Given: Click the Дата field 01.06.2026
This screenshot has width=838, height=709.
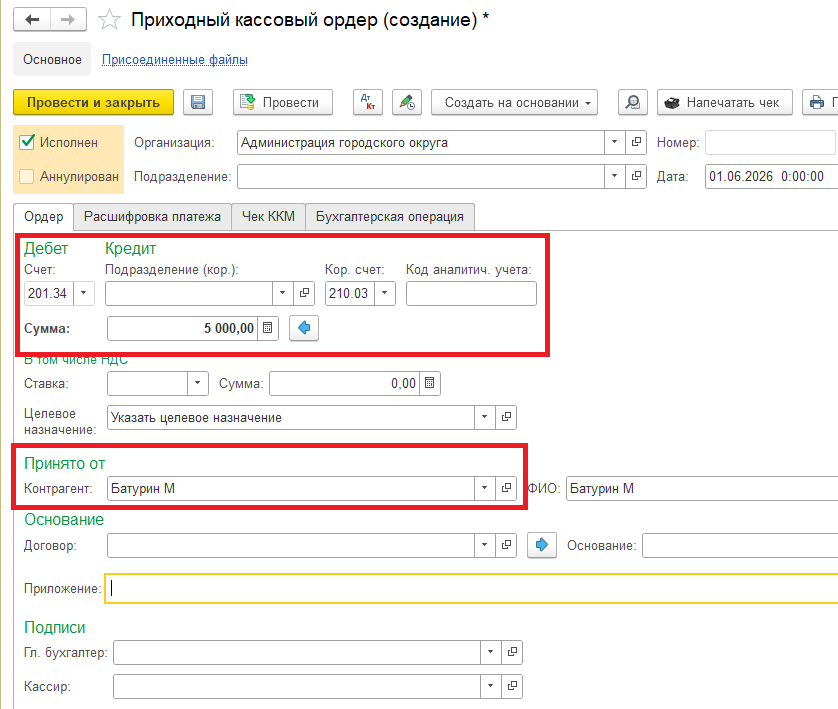Looking at the screenshot, I should coord(771,176).
